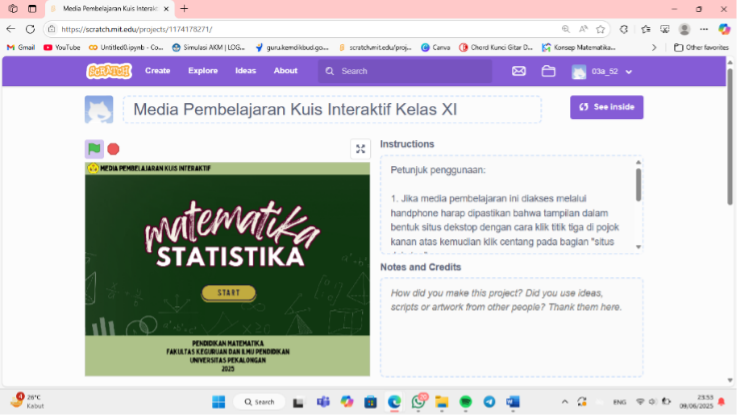Open Scratch messages envelope icon

tap(519, 71)
